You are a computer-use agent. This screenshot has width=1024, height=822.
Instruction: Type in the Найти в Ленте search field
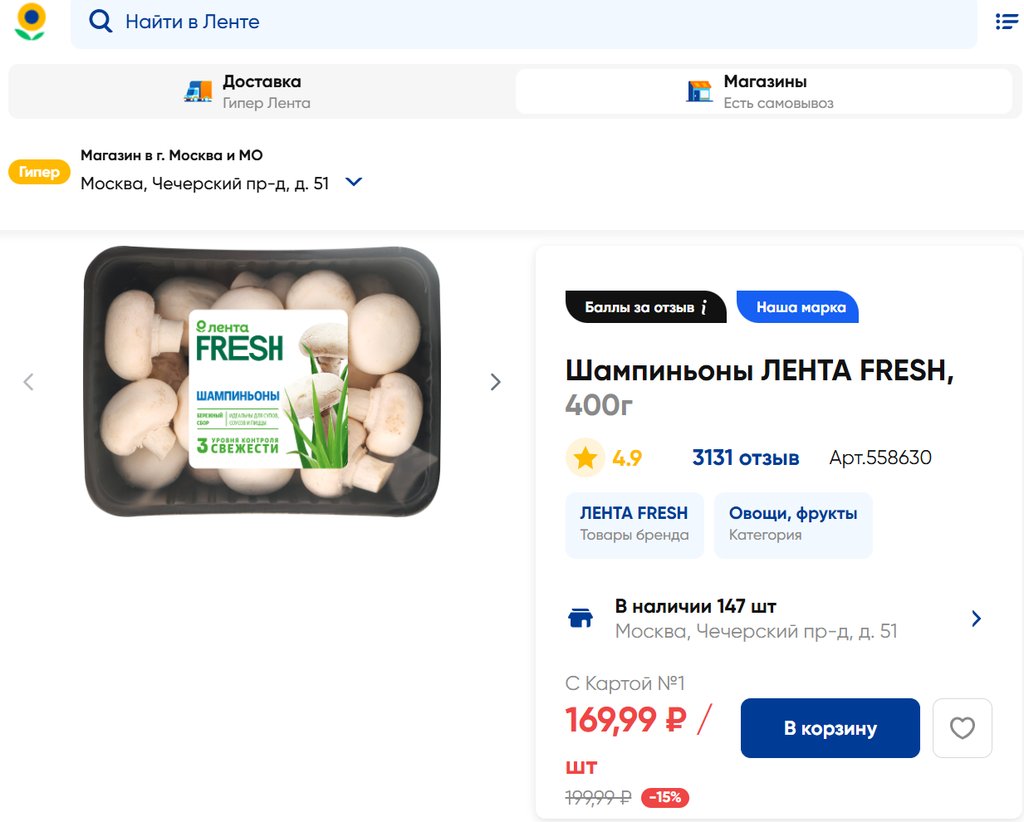540,22
